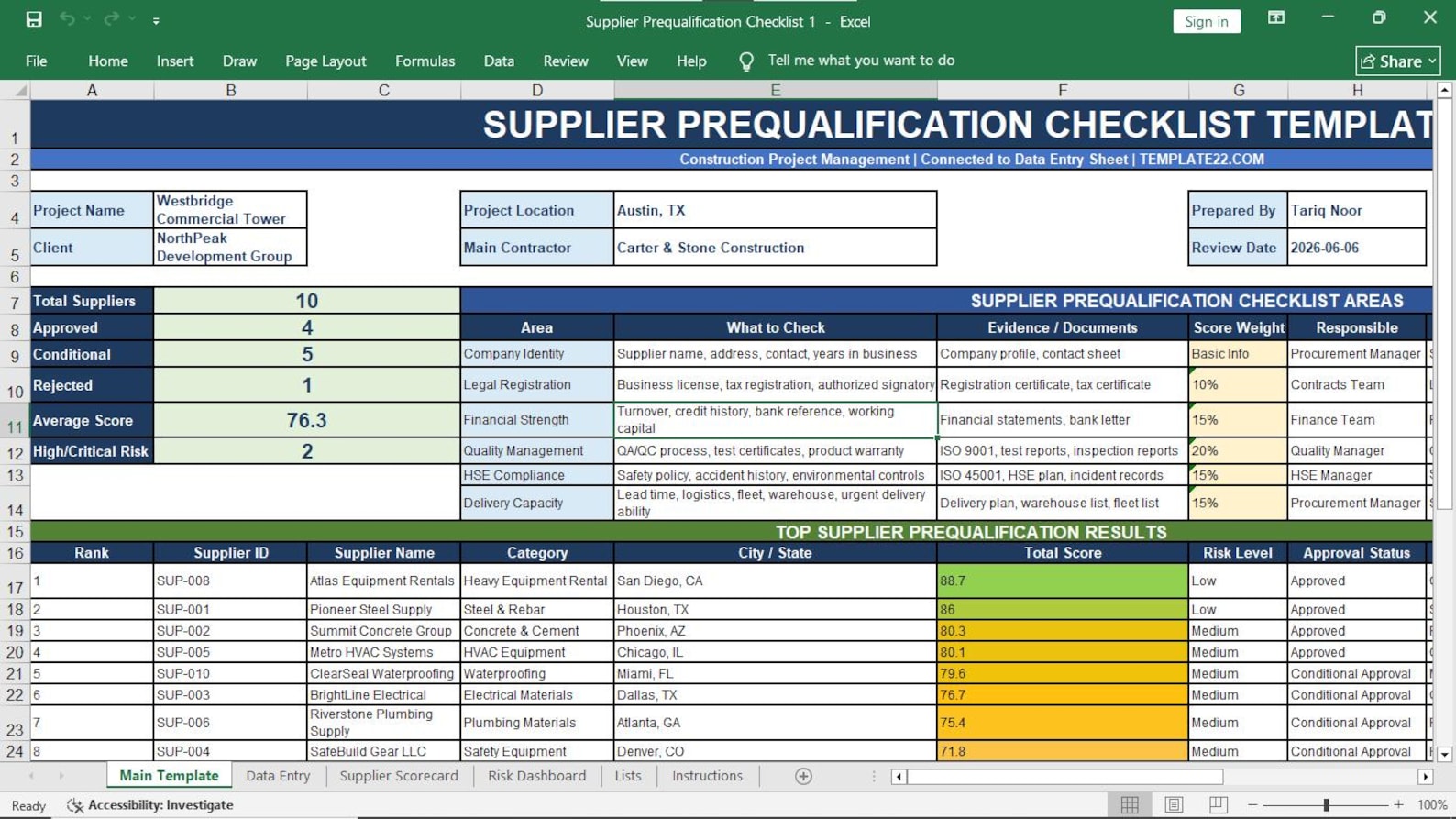Select the 'Atlas Equipment Rentals' cell
The height and width of the screenshot is (819, 1456).
pos(384,581)
